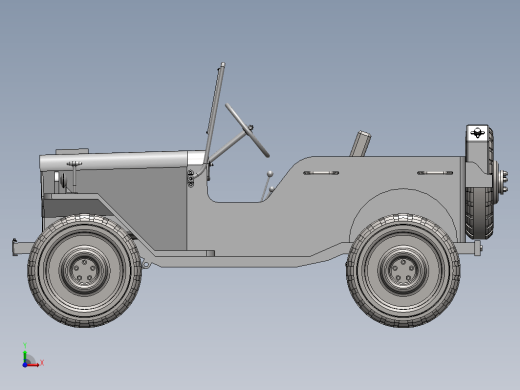This screenshot has height=390, width=520.
Task: Click the rear side handle on body
Action: (x=435, y=173)
